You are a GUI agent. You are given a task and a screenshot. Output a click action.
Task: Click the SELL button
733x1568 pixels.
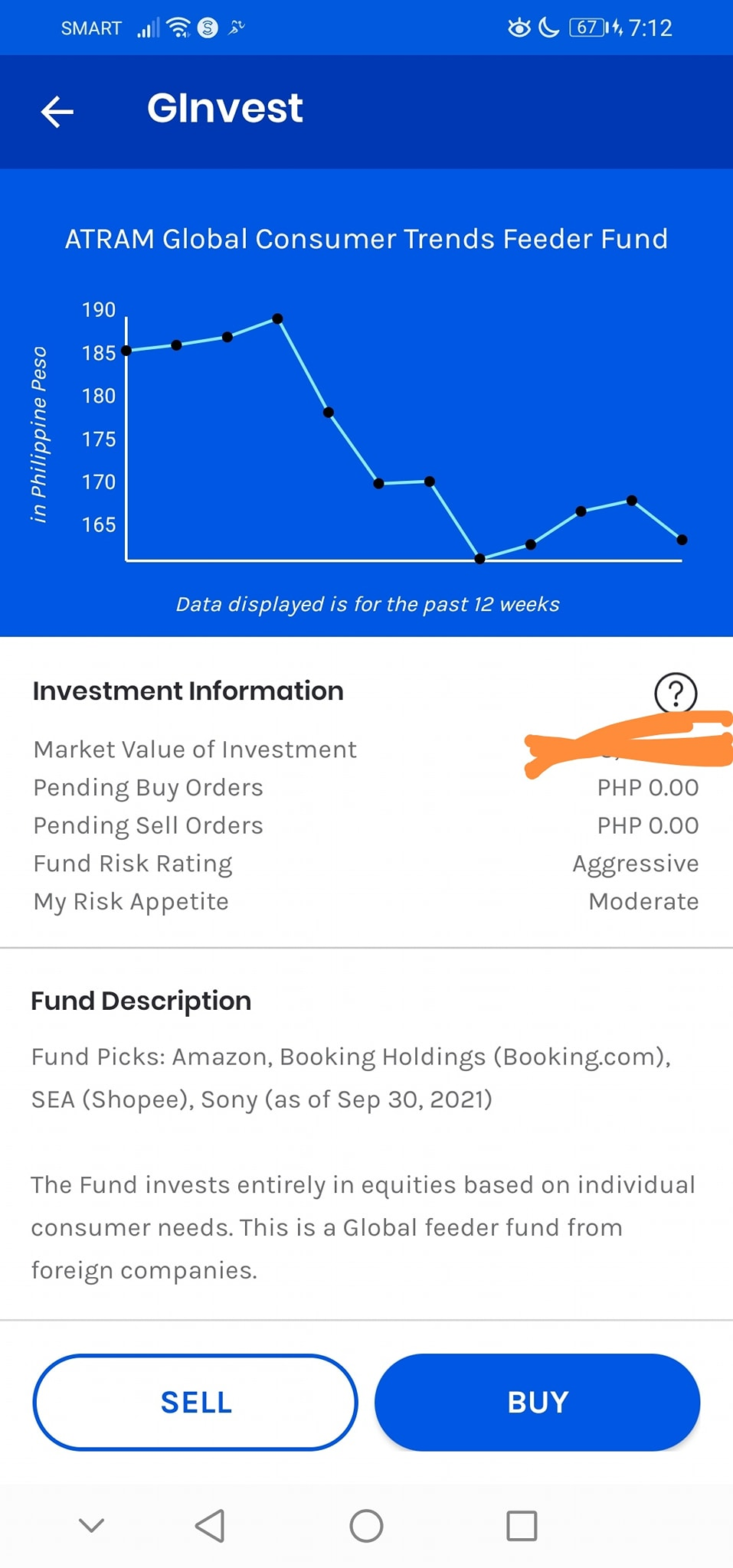pyautogui.click(x=195, y=1402)
